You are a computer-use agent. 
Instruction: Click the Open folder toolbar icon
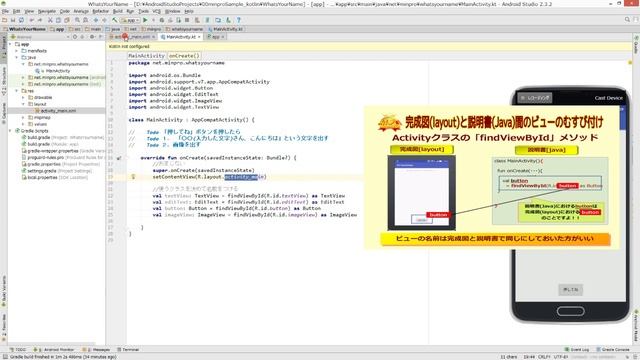pos(4,20)
